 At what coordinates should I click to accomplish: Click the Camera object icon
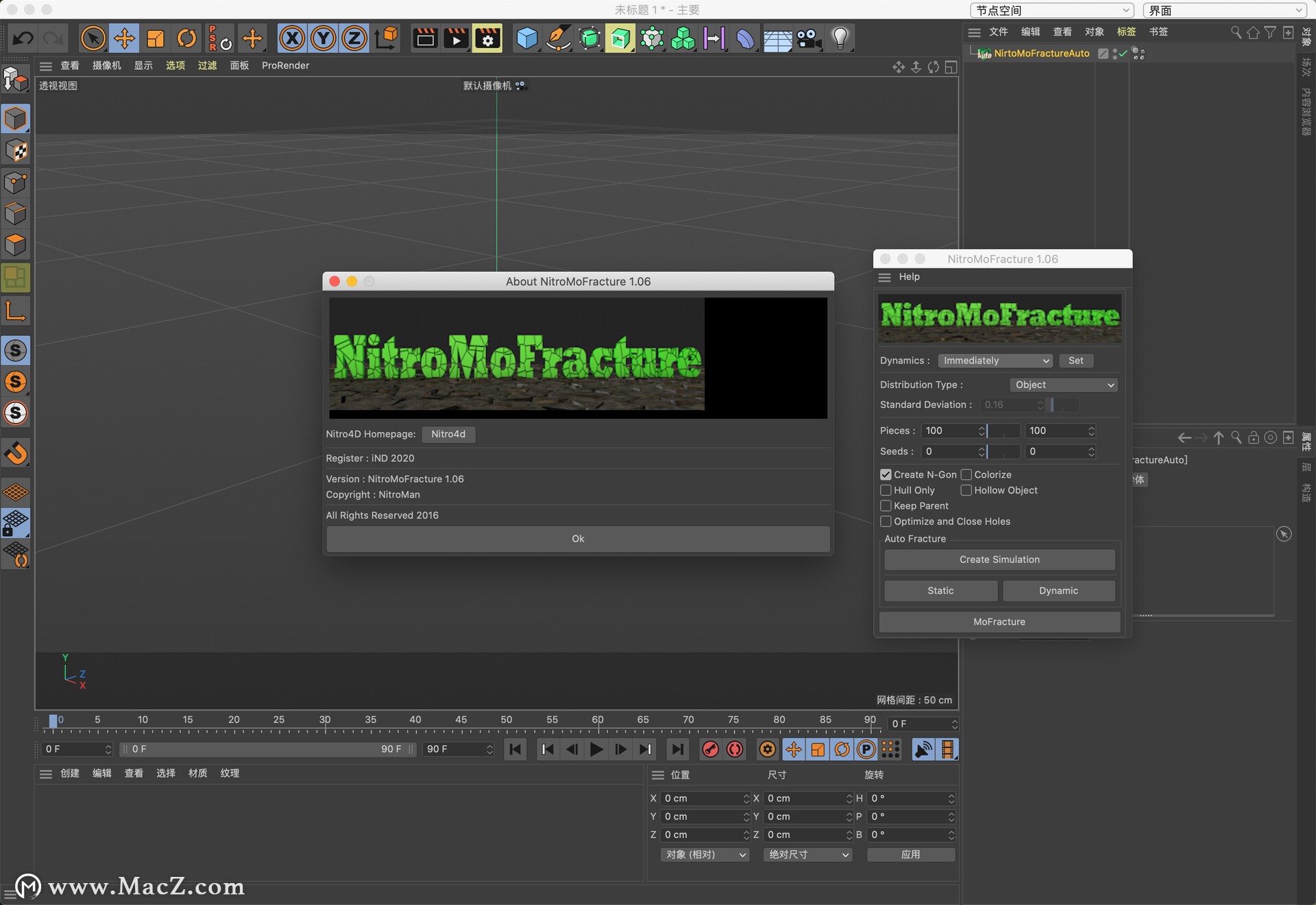pos(809,38)
